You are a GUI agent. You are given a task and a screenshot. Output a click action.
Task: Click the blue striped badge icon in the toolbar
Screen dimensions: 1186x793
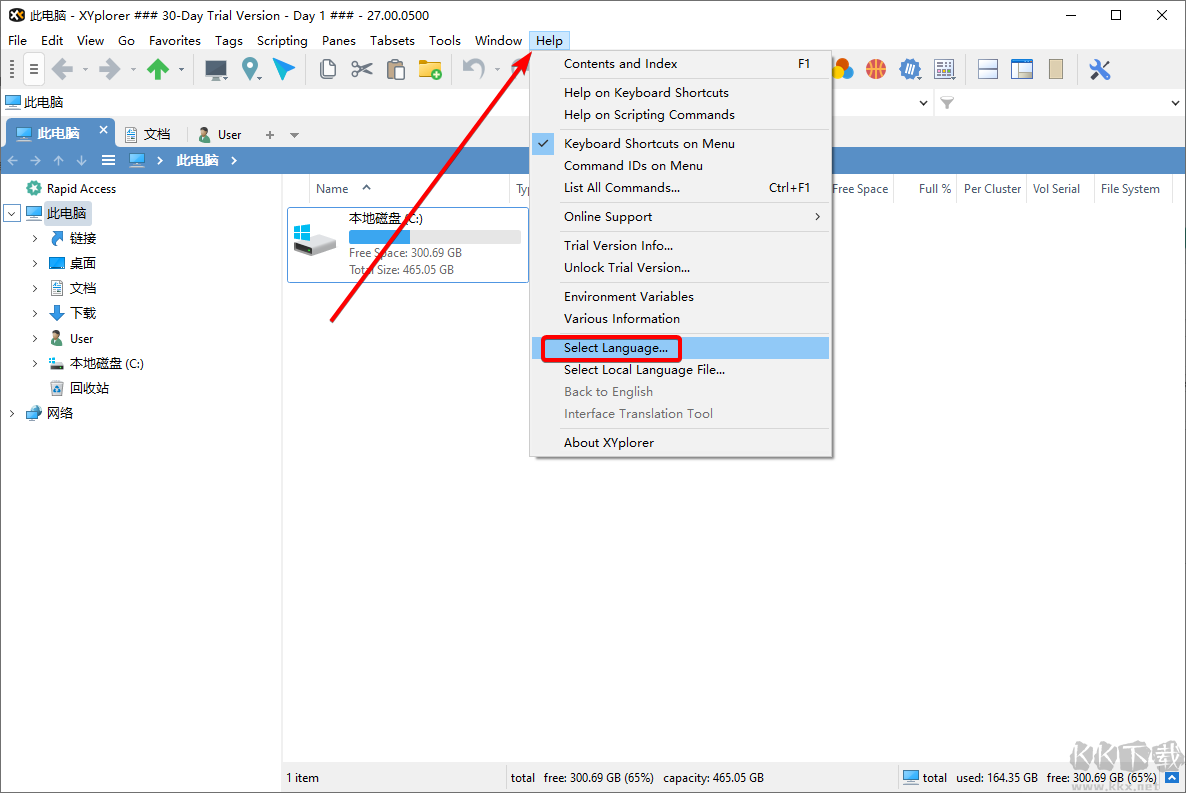[910, 70]
